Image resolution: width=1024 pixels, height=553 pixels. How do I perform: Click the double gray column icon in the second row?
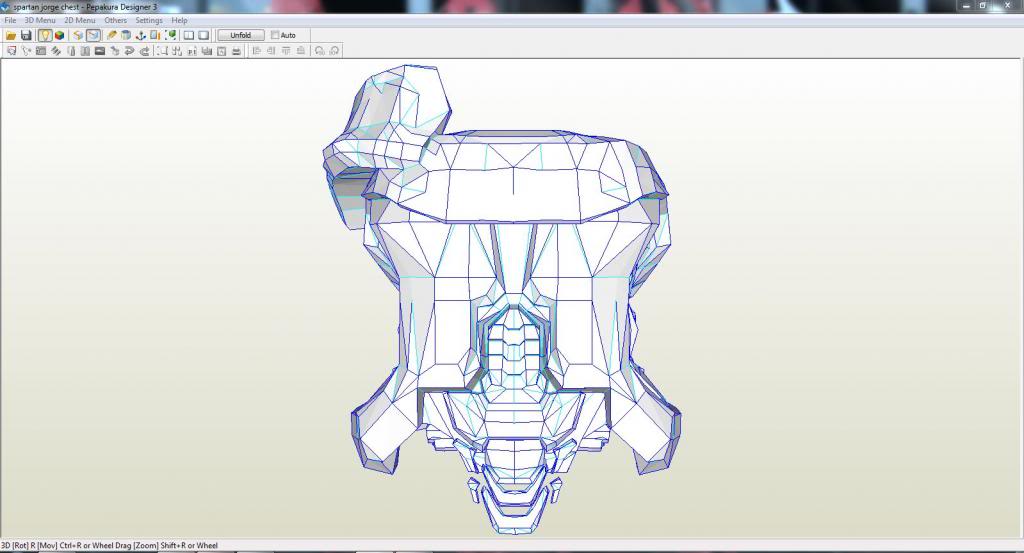85,51
